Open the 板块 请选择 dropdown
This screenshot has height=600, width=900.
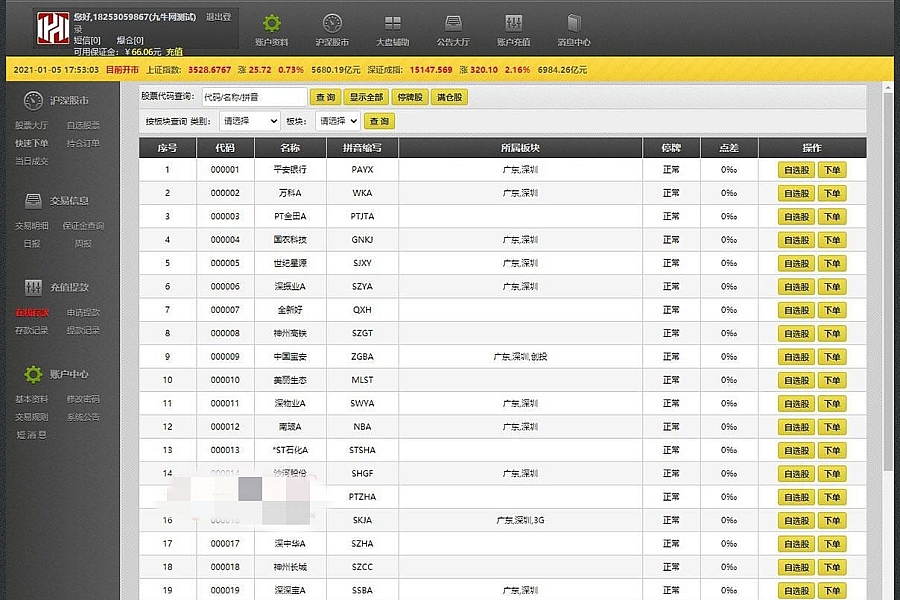[x=338, y=121]
